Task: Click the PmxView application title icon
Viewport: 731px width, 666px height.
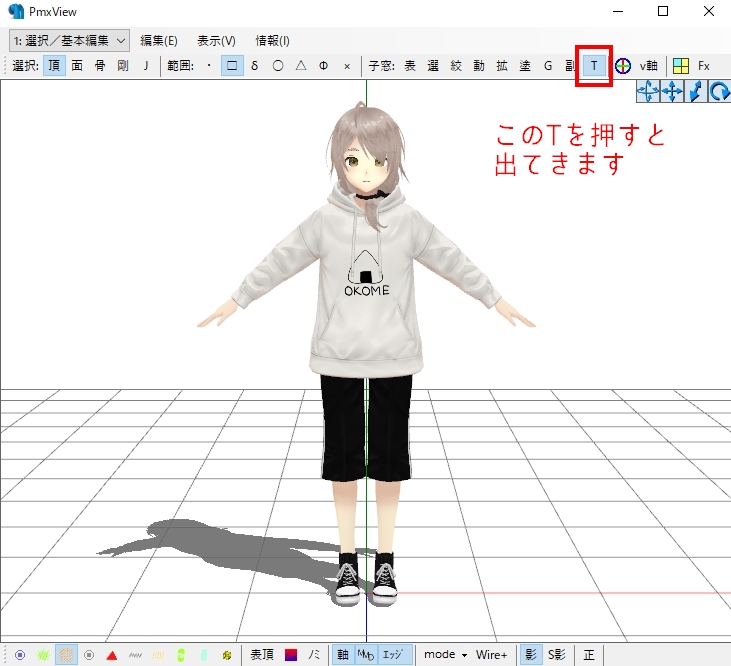Action: (x=16, y=11)
